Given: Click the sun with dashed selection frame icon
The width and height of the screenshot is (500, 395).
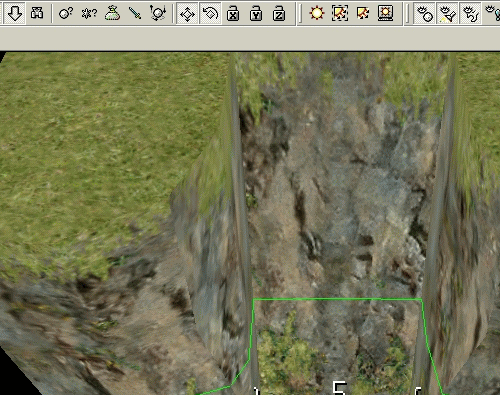Looking at the screenshot, I should (340, 13).
